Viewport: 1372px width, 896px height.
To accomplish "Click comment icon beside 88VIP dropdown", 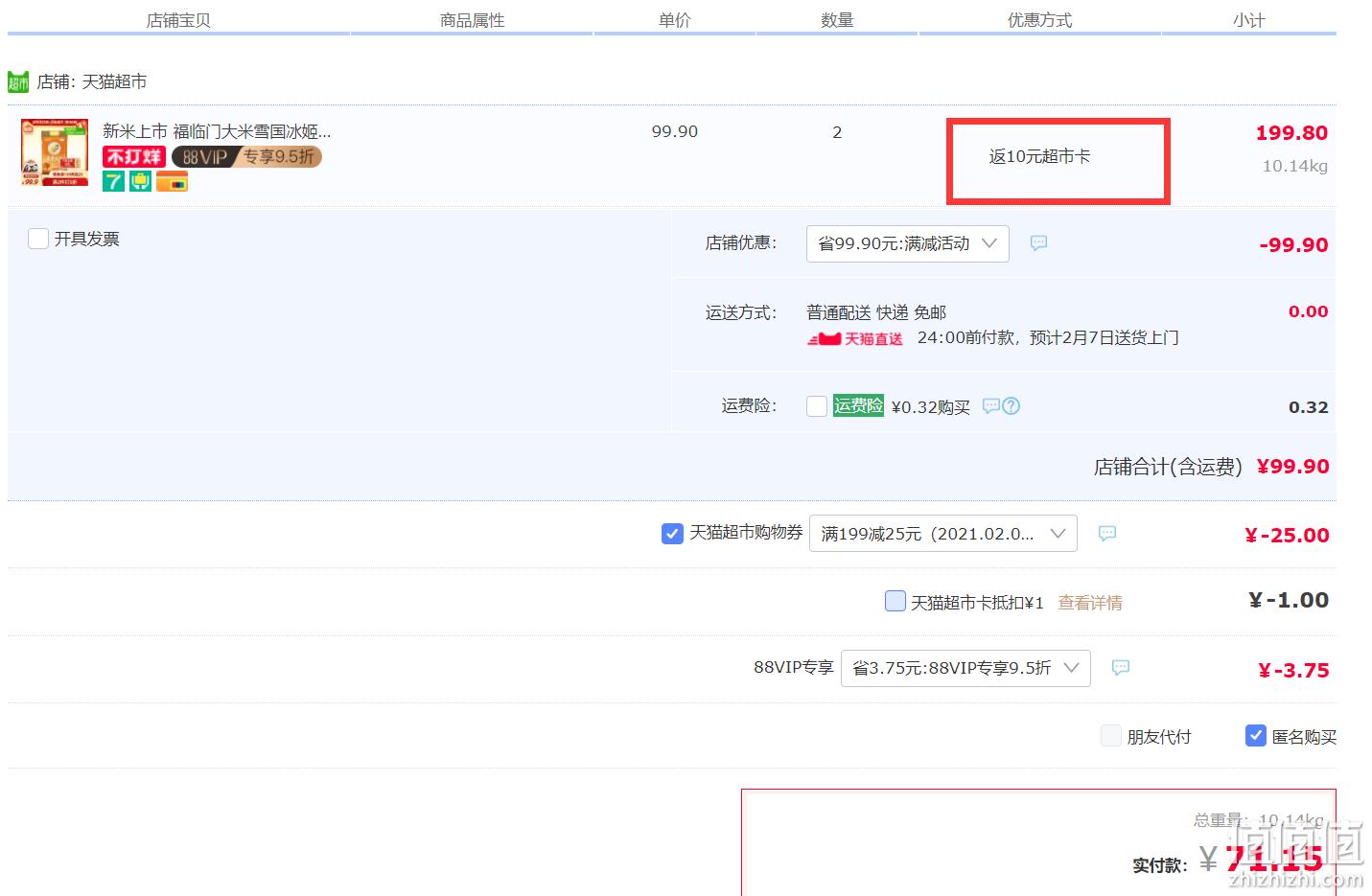I will pyautogui.click(x=1121, y=667).
